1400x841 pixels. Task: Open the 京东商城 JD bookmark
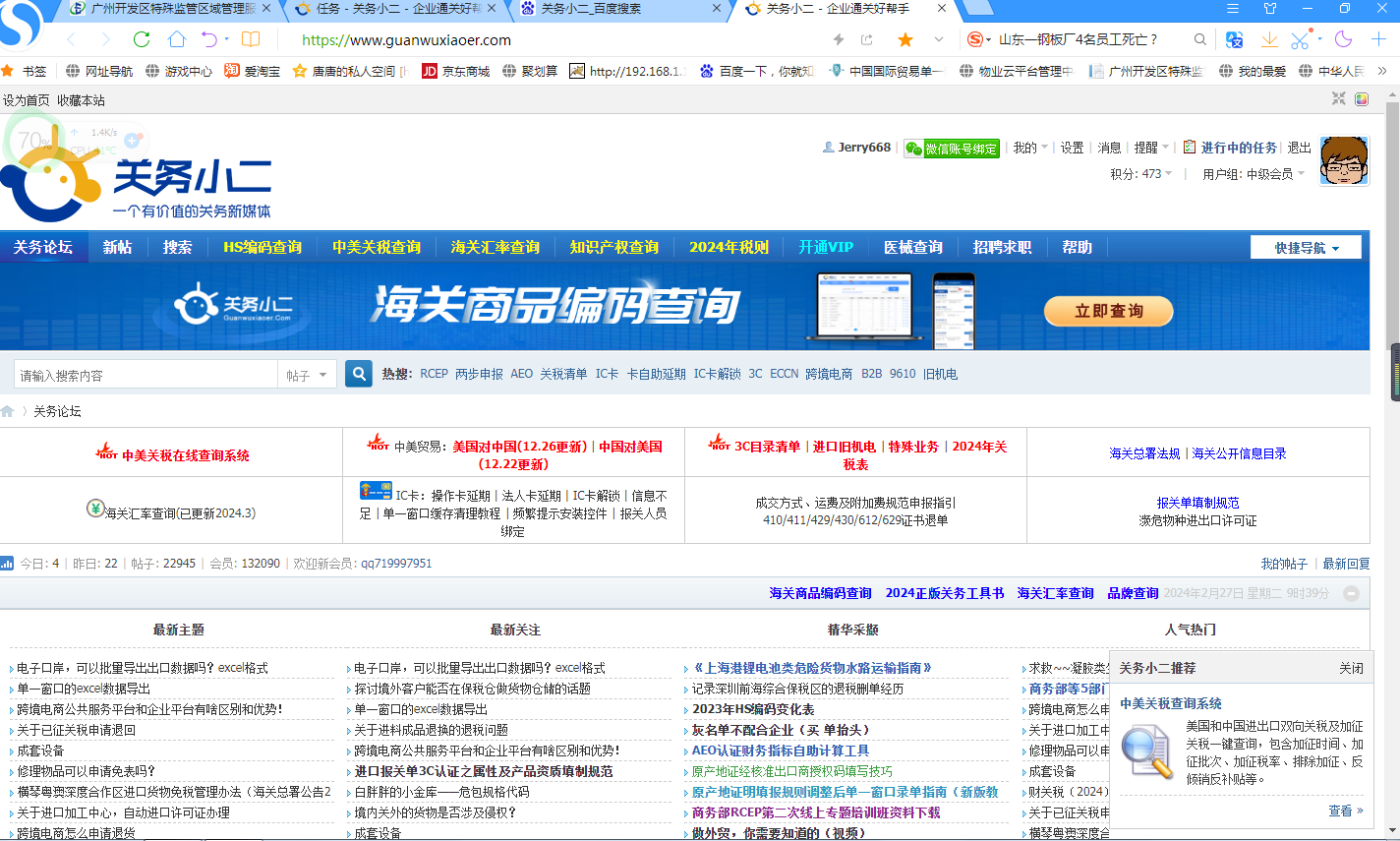coord(455,71)
